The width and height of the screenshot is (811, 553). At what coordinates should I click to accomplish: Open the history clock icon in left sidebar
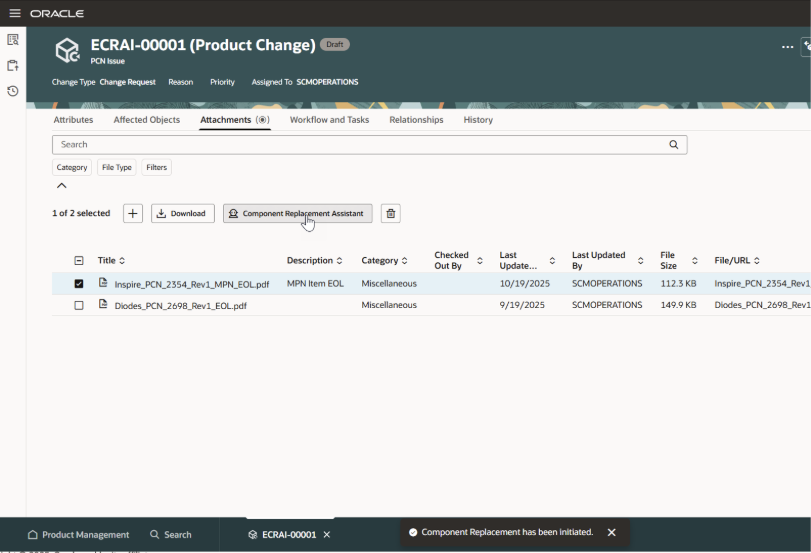[13, 91]
